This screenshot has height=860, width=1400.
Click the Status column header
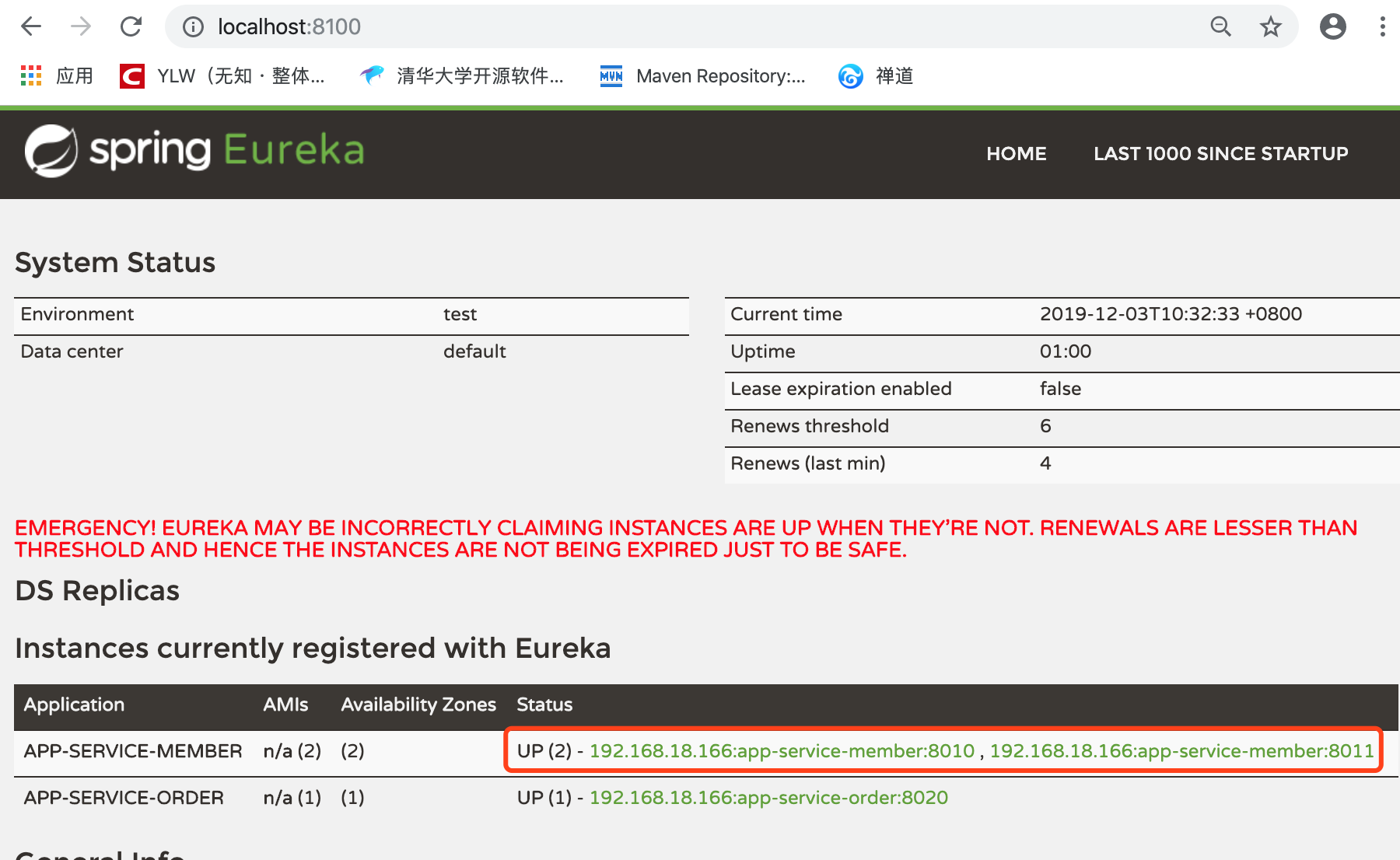[x=544, y=704]
